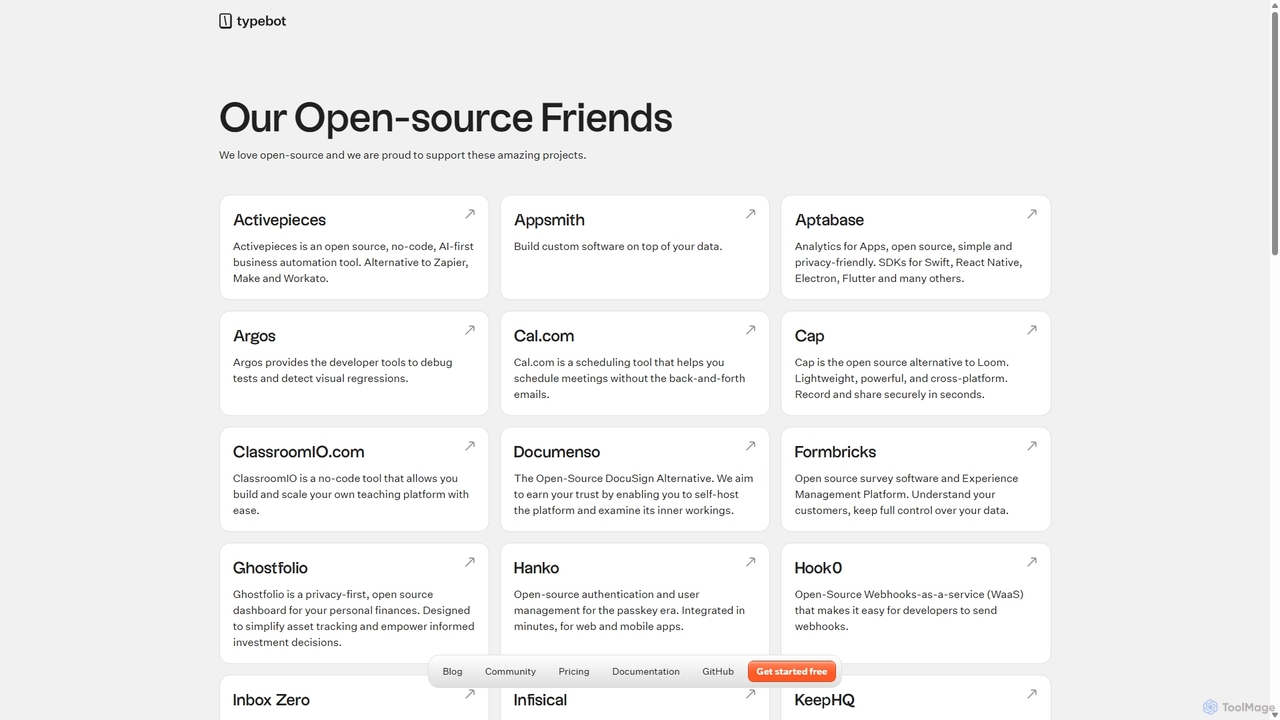This screenshot has width=1280, height=720.
Task: Select the Hanko card heading
Action: click(x=536, y=568)
